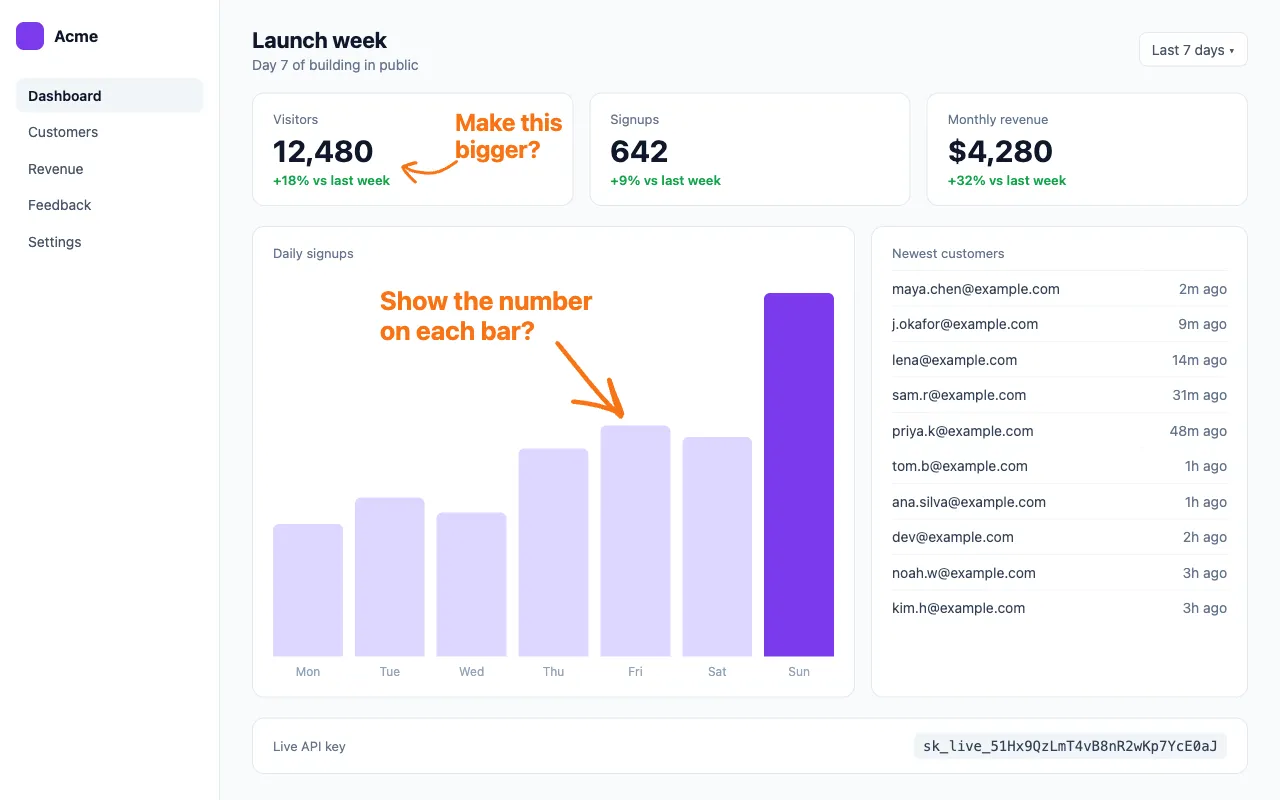Select the Mon bar in the signups chart
The image size is (1280, 800).
point(308,590)
